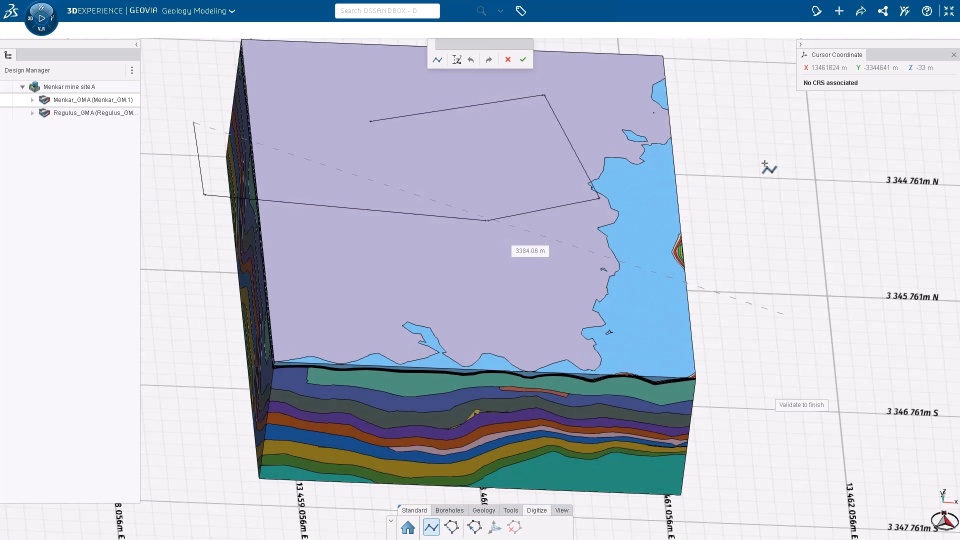The width and height of the screenshot is (960, 540).
Task: Click the share arrow icon in the top bar
Action: click(861, 11)
